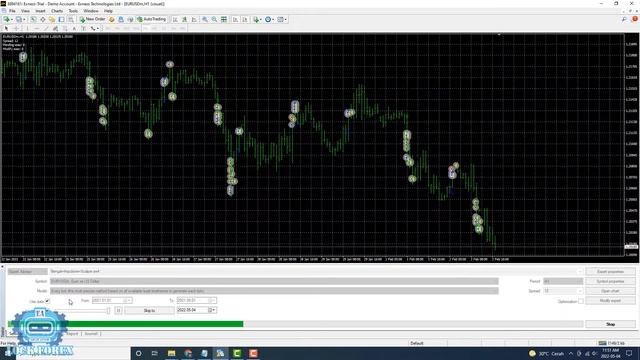Open the Insert menu

(40, 11)
